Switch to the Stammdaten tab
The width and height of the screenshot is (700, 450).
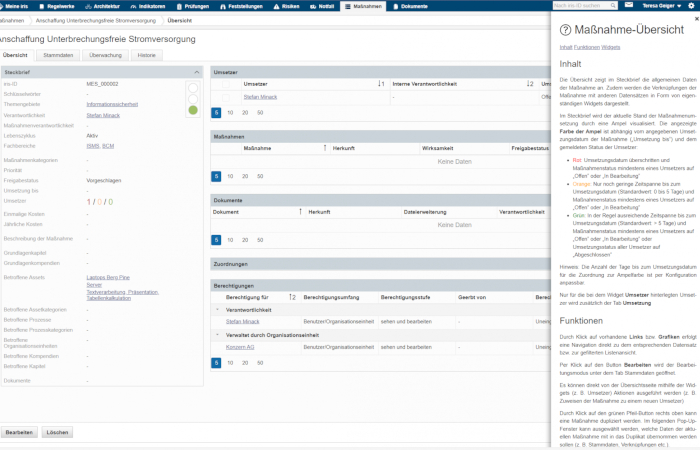pos(58,55)
